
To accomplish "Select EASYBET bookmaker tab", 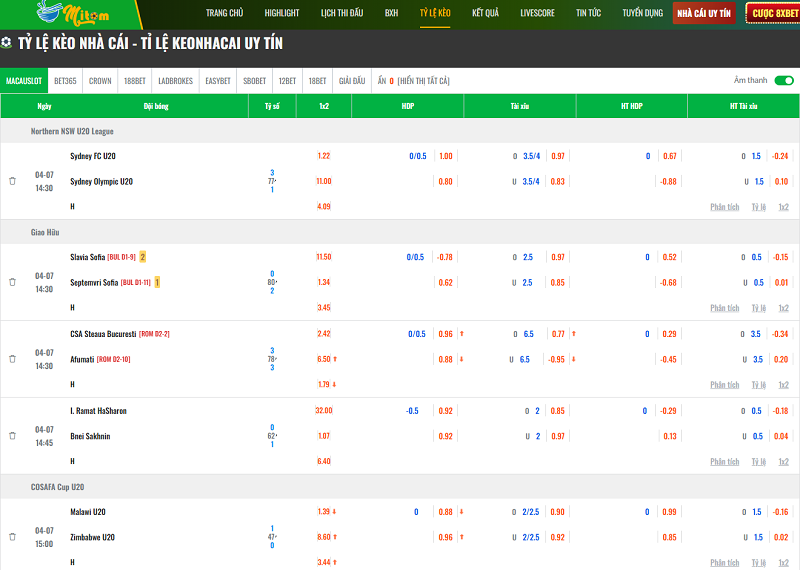I will click(218, 81).
